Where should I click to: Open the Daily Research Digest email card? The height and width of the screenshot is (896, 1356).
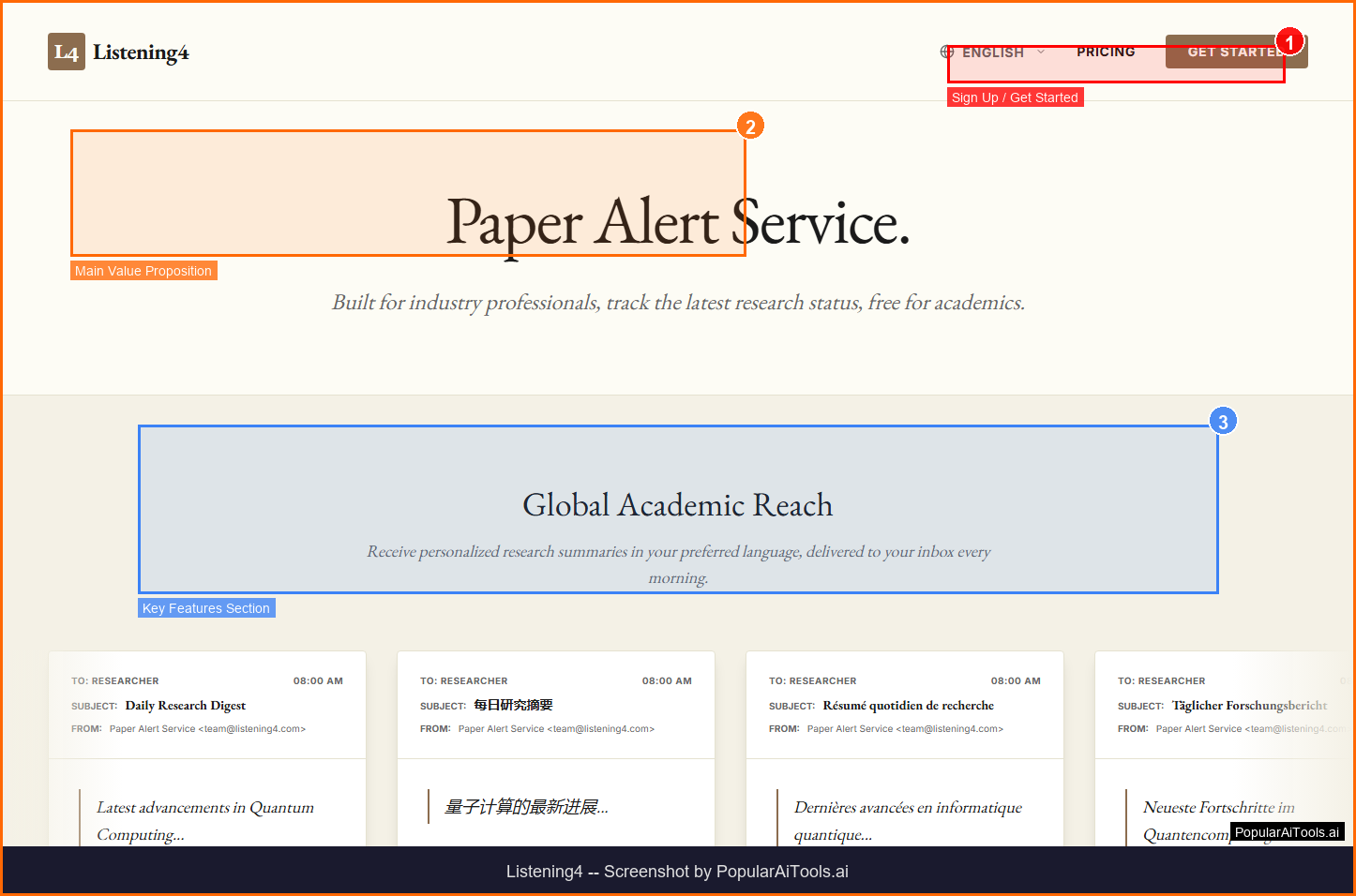(x=207, y=750)
